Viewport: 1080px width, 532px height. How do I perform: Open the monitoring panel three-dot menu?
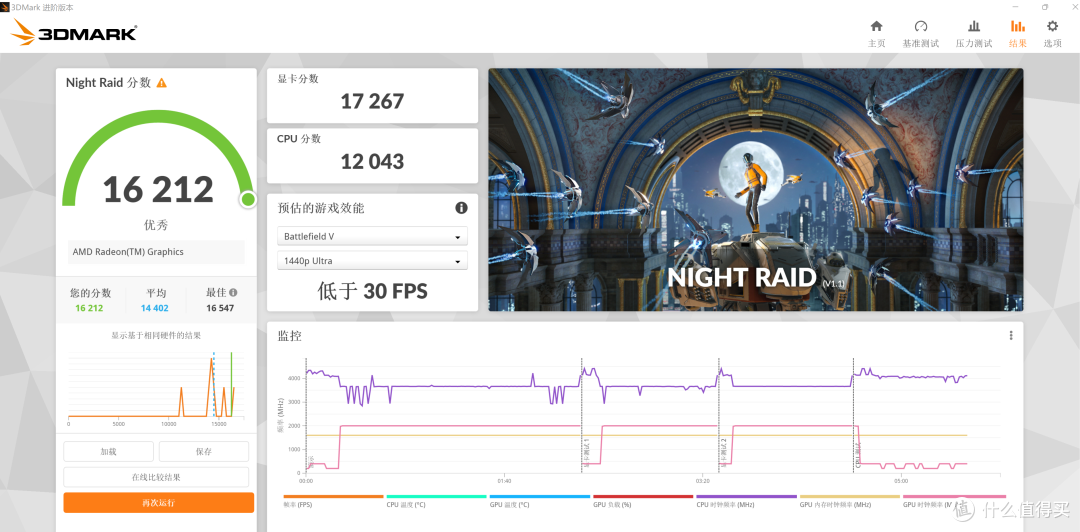pos(1010,336)
